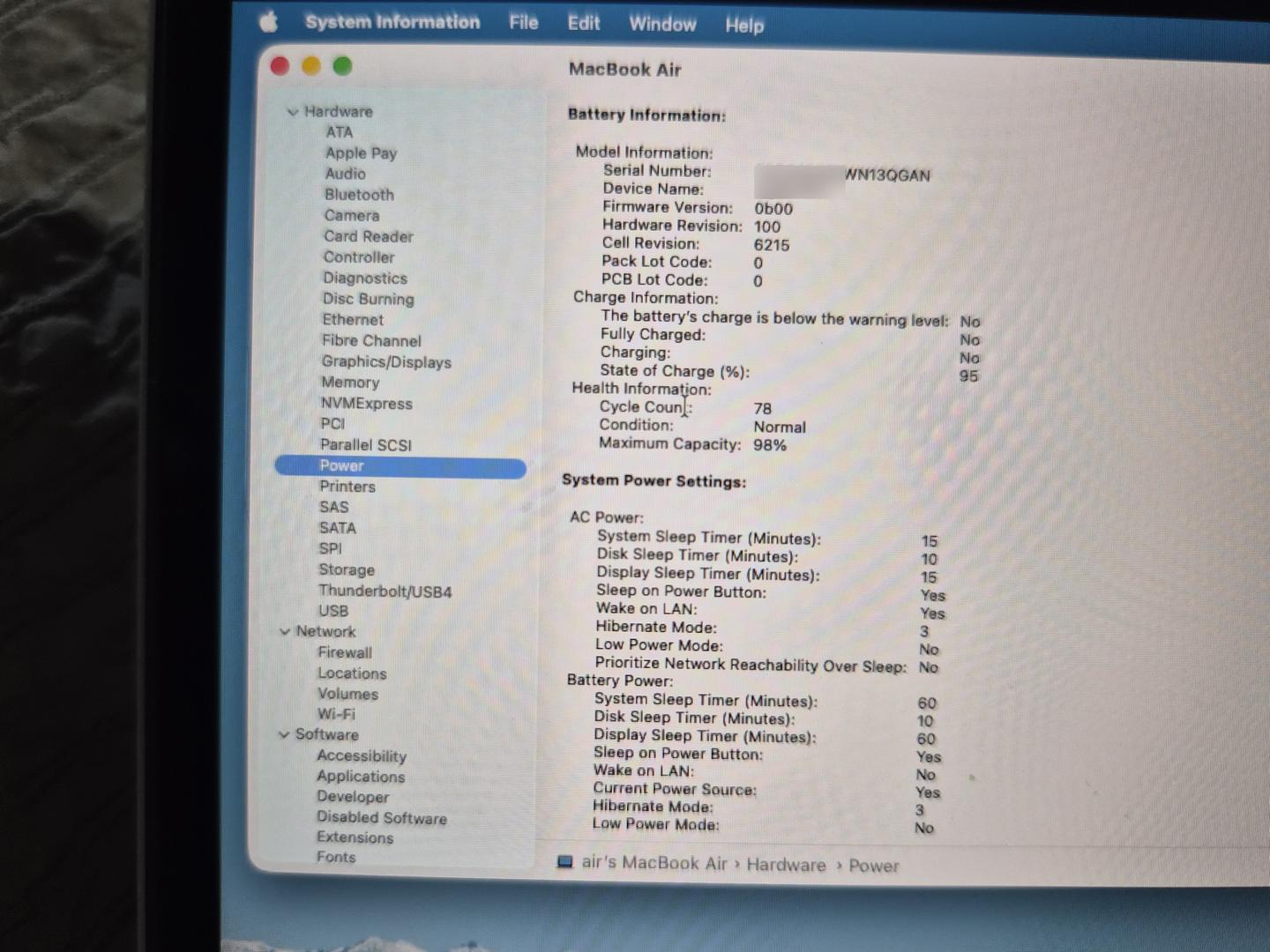Select Card Reader in the sidebar
Viewport: 1270px width, 952px height.
click(368, 236)
